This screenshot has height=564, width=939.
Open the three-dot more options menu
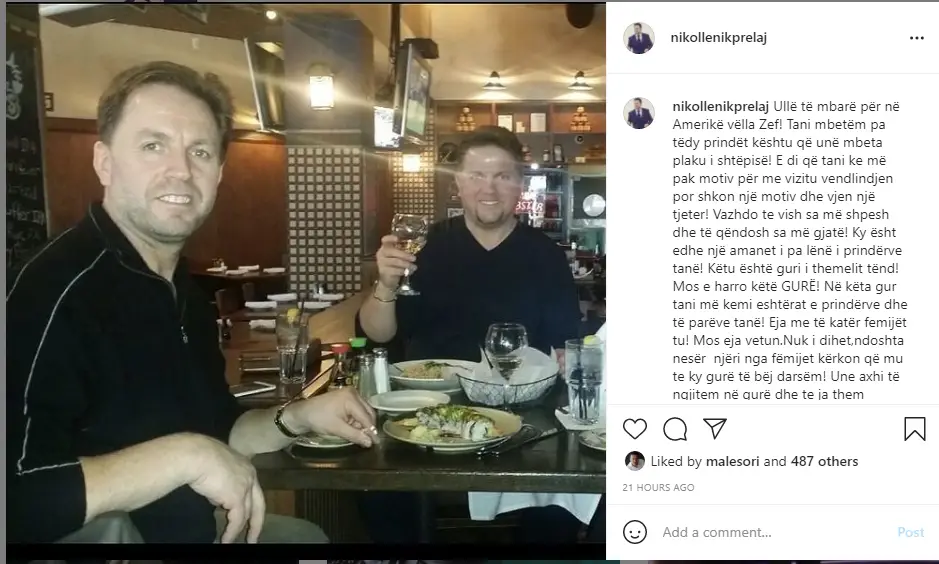coord(917,38)
